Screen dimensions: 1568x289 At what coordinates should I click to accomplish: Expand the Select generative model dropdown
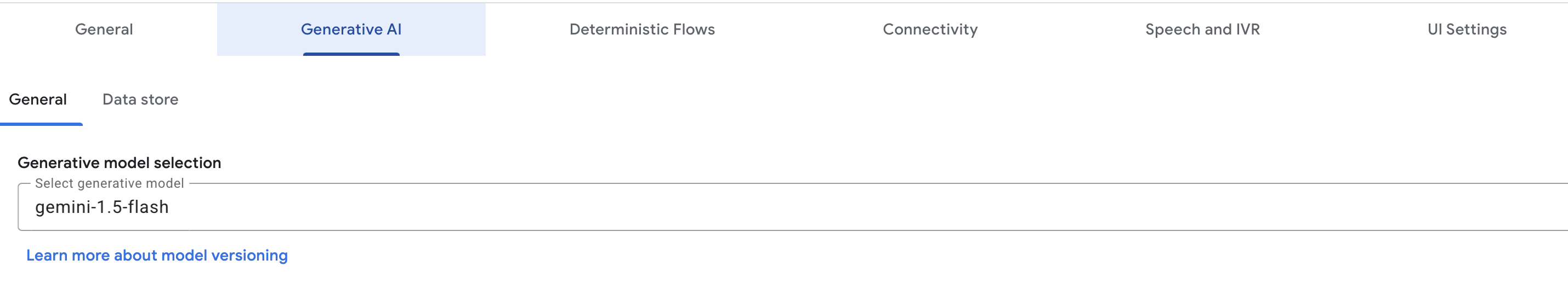[793, 207]
